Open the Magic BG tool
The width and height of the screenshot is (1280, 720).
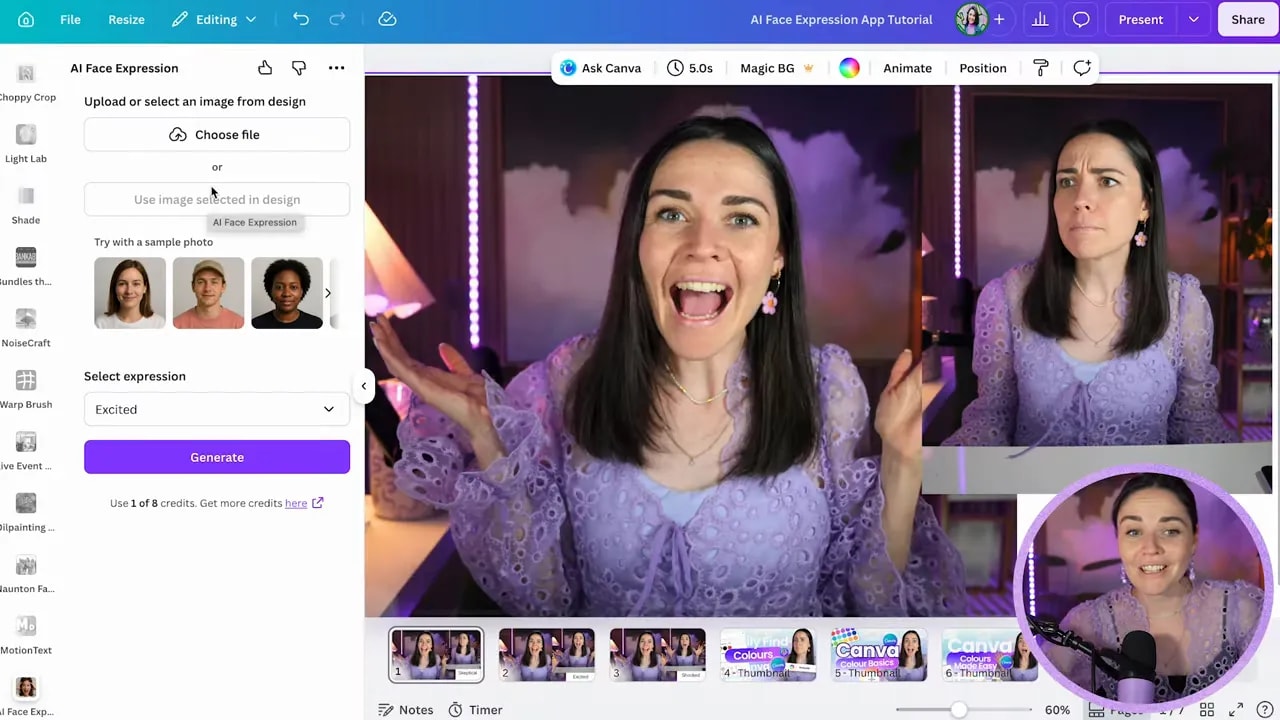[777, 68]
